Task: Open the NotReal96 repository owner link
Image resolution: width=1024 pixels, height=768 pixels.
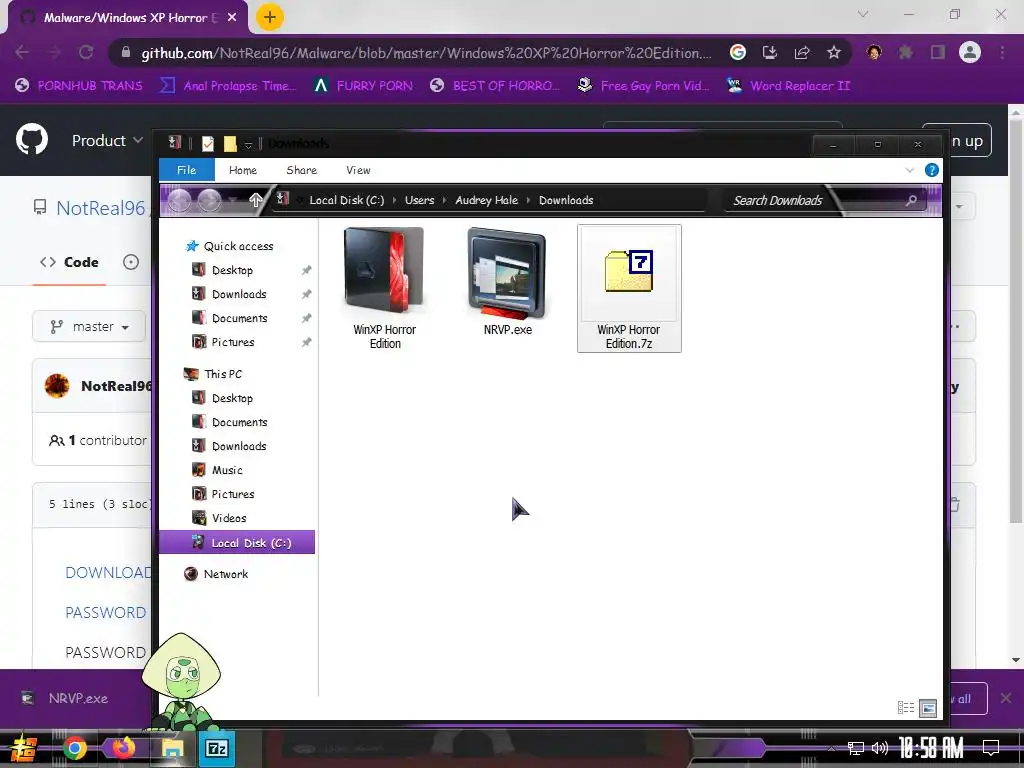Action: click(x=101, y=208)
